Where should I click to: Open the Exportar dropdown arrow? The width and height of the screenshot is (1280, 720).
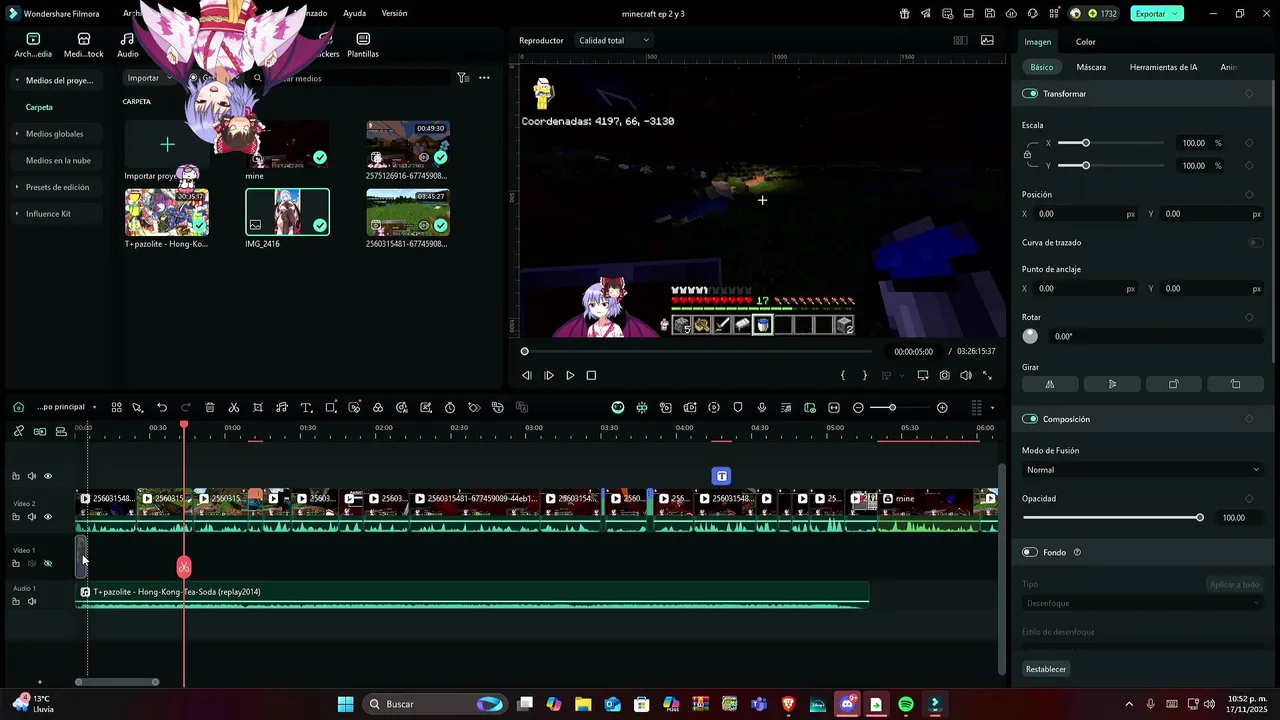click(x=1177, y=14)
